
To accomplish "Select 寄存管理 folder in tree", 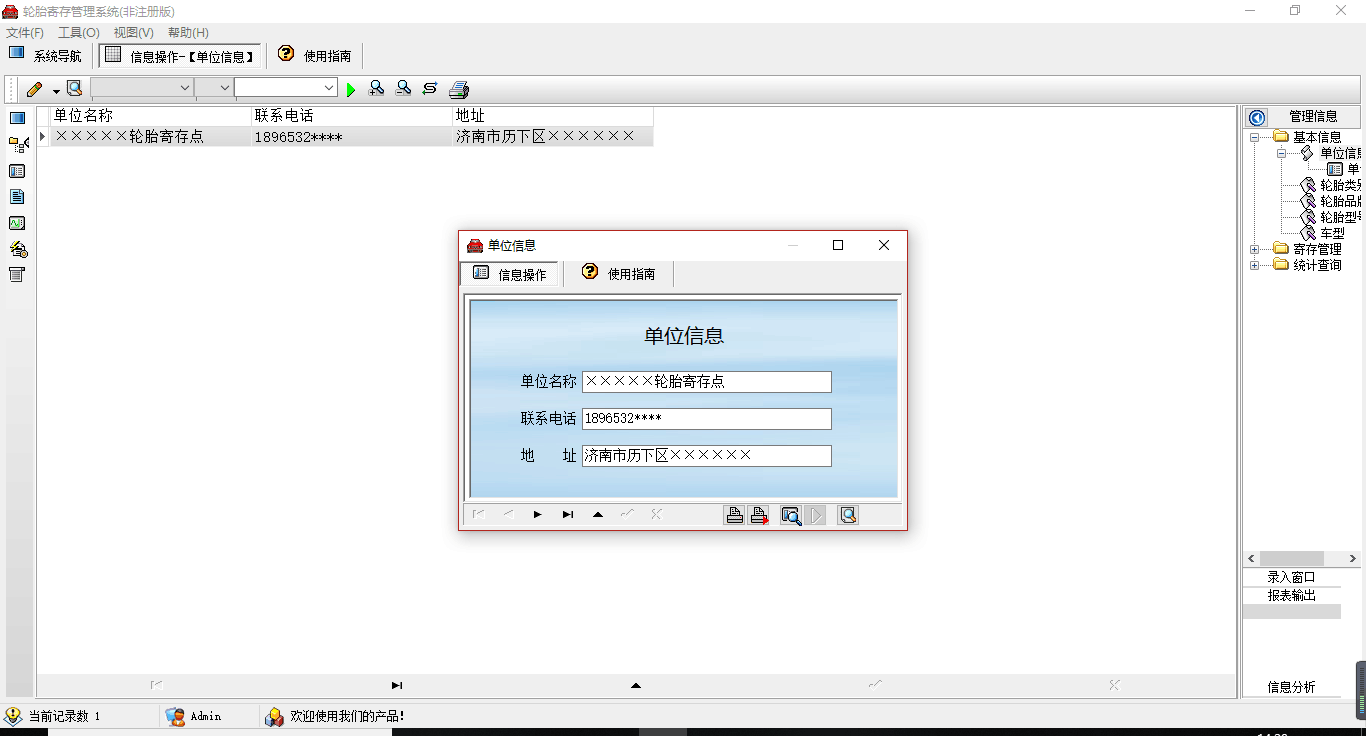I will click(x=1317, y=249).
